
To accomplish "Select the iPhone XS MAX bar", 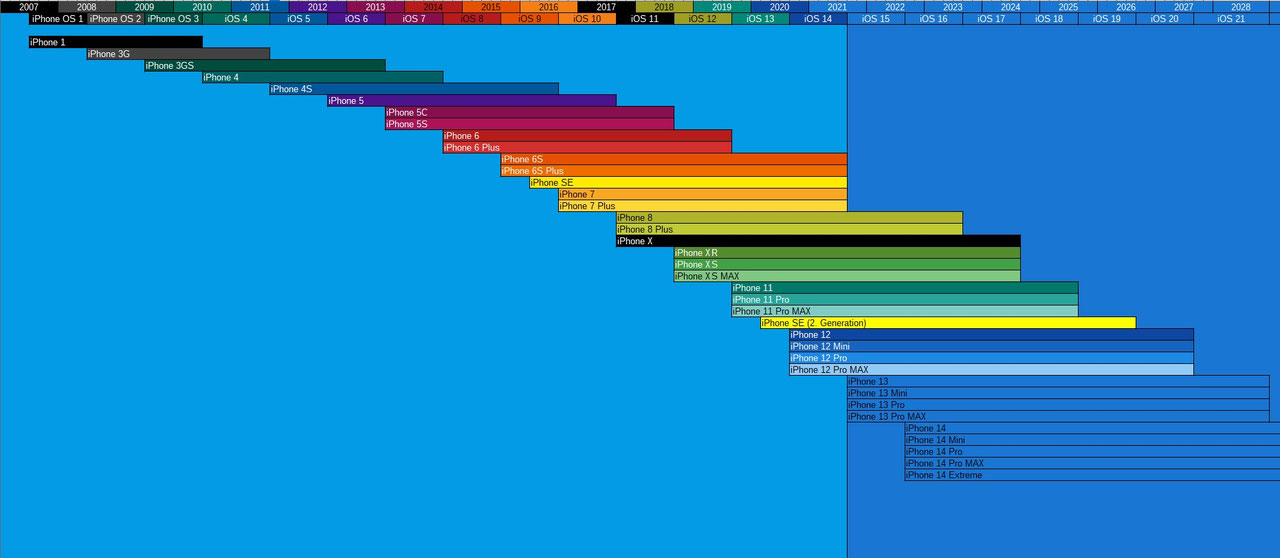I will (x=847, y=276).
